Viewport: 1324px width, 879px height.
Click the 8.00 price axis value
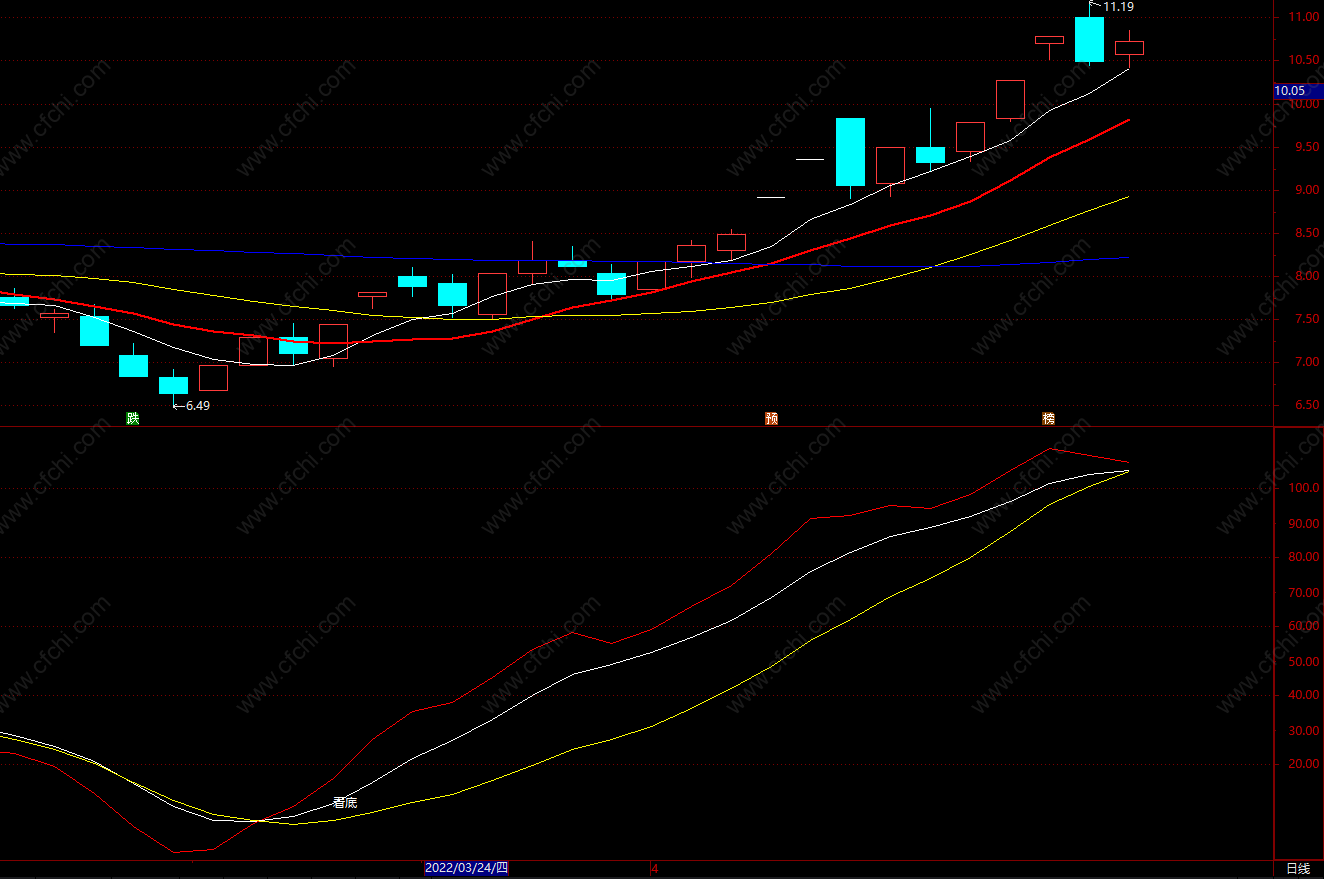(1307, 276)
